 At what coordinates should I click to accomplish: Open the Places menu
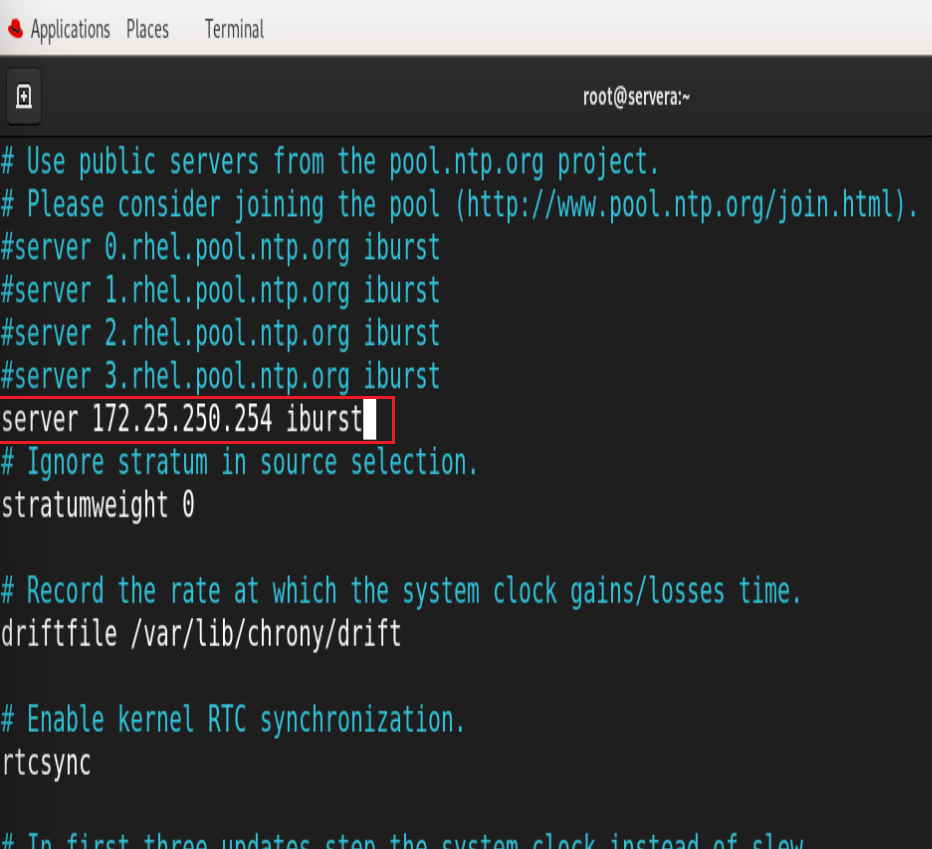coord(147,29)
